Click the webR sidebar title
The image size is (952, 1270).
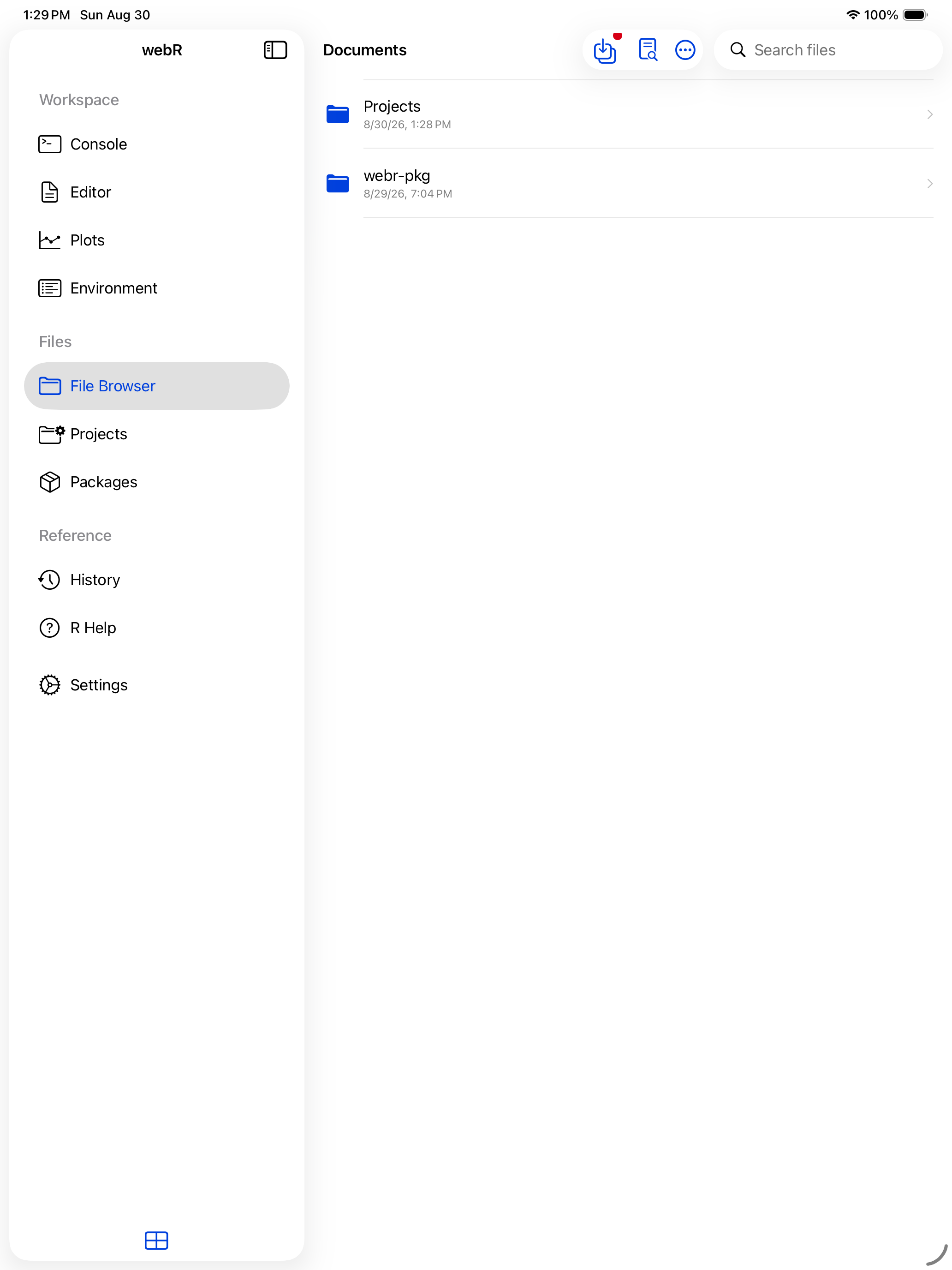point(162,50)
